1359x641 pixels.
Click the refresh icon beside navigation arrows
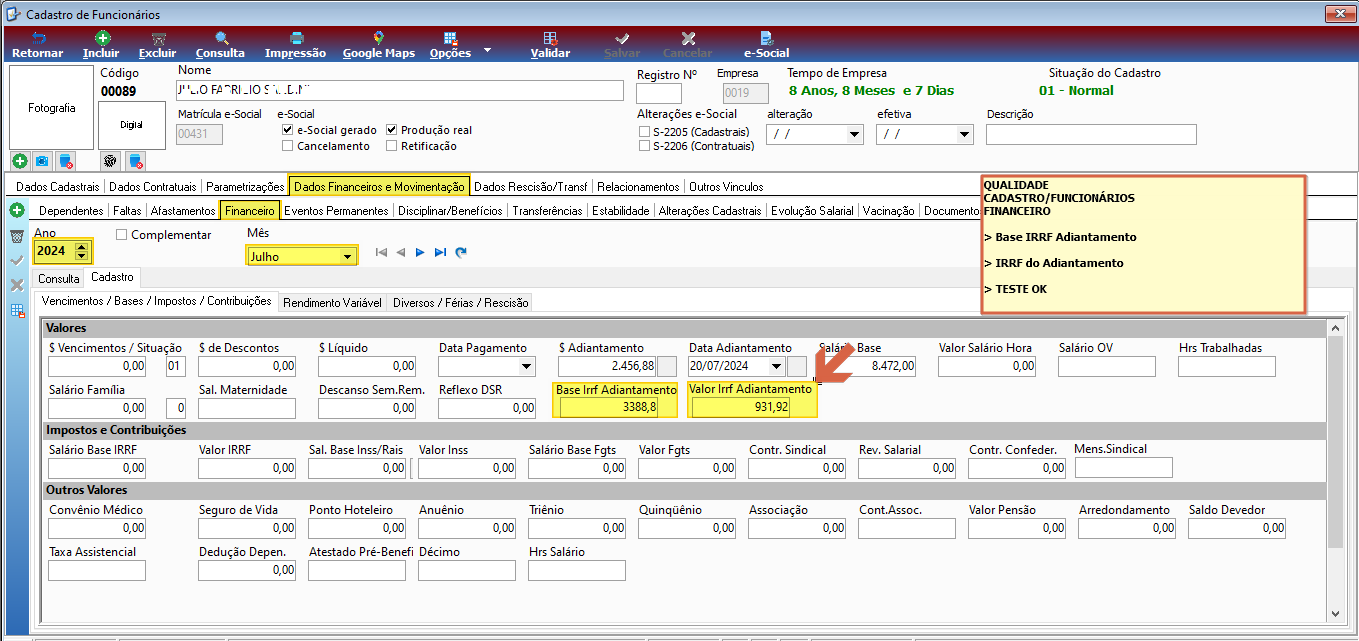click(461, 253)
